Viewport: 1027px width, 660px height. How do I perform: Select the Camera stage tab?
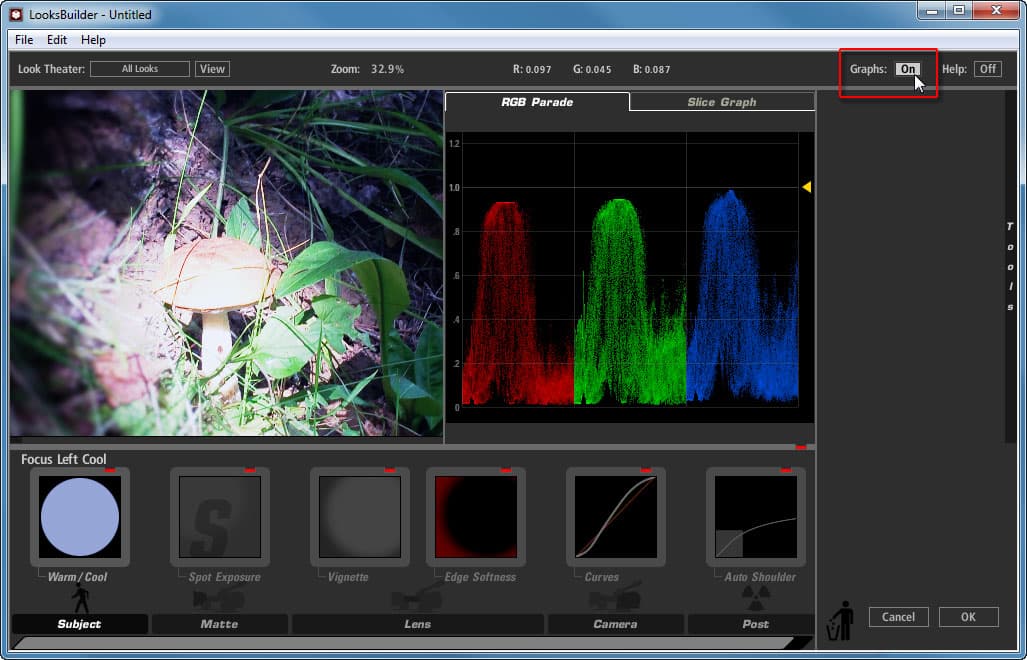click(615, 624)
